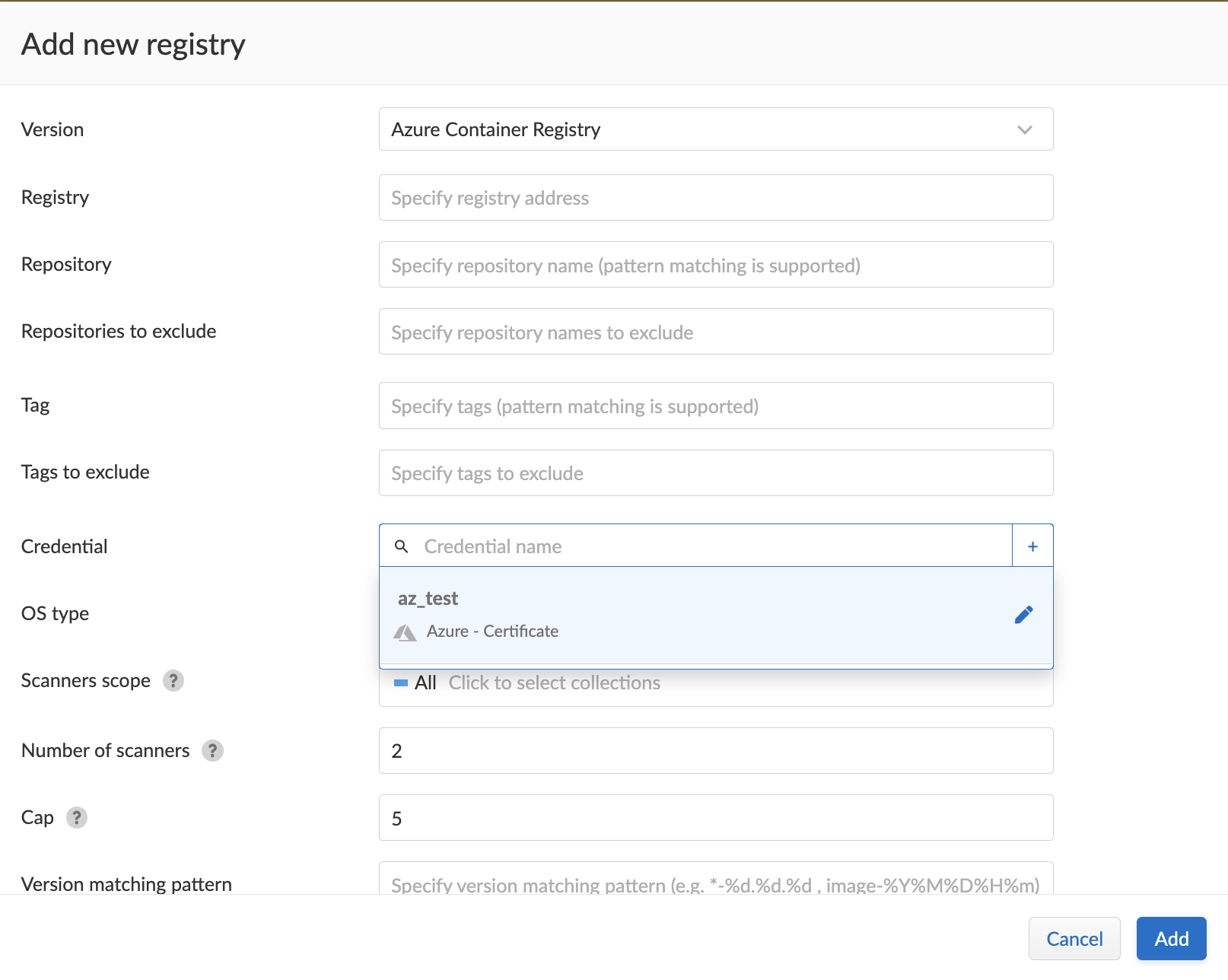1228x980 pixels.
Task: Click the Credential name search box
Action: (695, 546)
